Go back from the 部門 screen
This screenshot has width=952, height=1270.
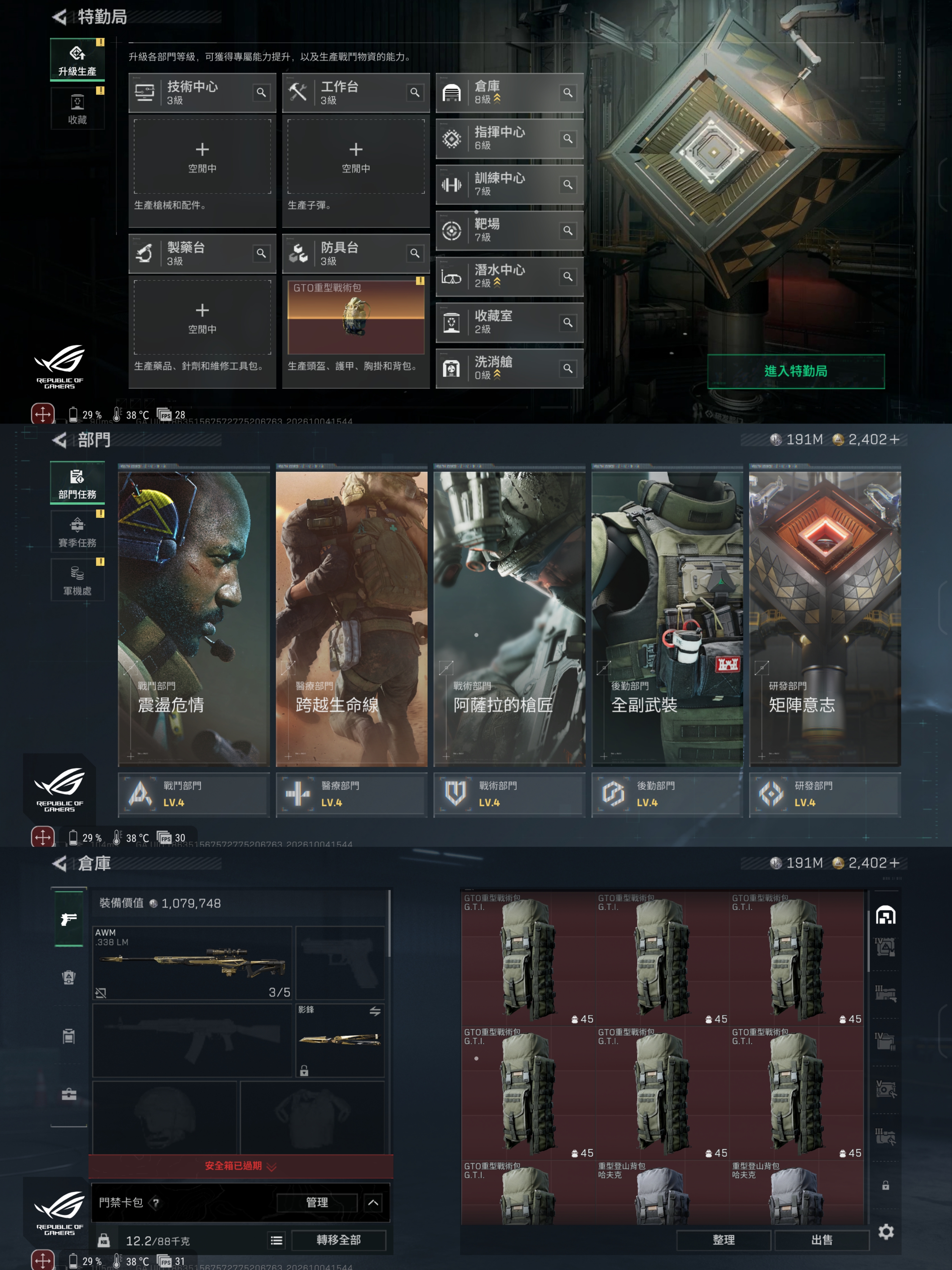click(x=60, y=440)
